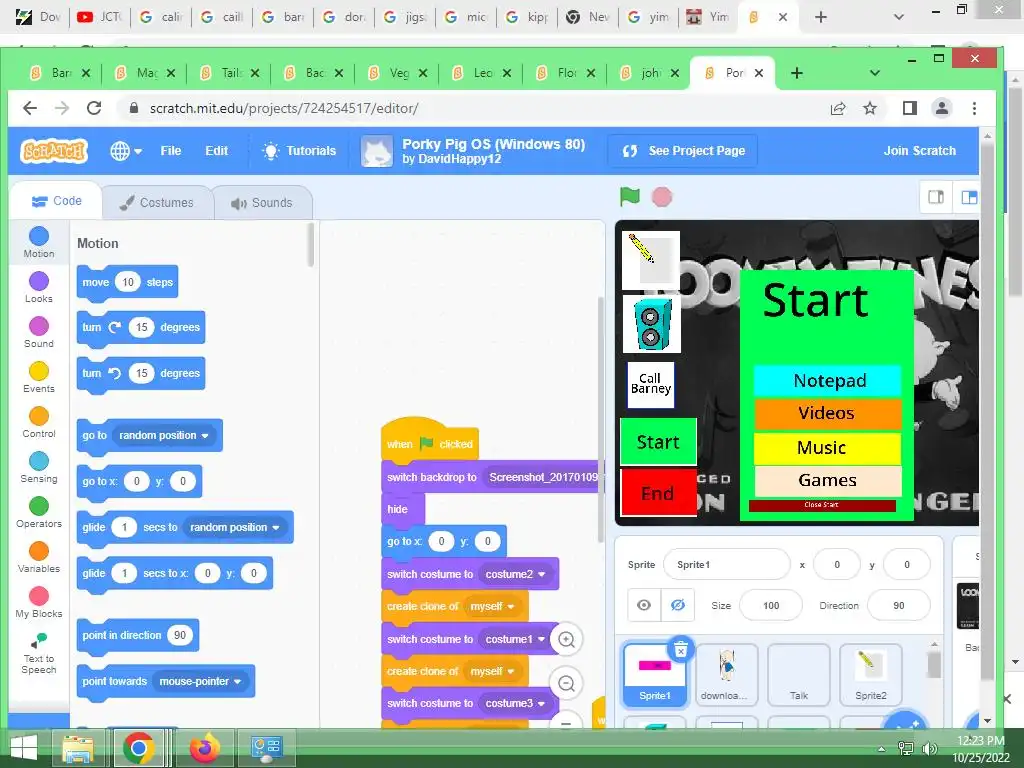This screenshot has width=1024, height=768.
Task: Select the Talk sprite
Action: click(x=799, y=675)
